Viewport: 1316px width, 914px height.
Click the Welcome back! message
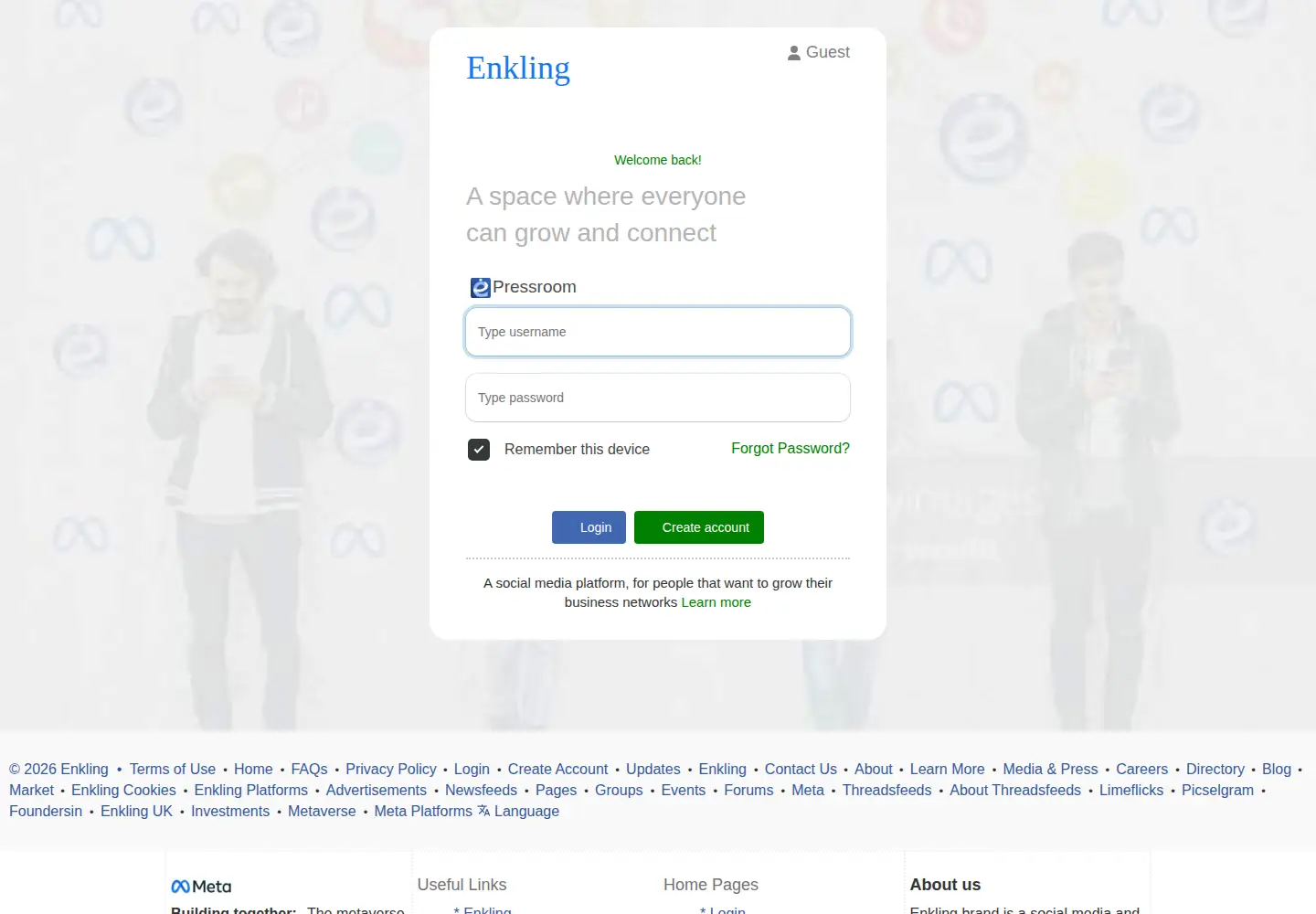[658, 160]
